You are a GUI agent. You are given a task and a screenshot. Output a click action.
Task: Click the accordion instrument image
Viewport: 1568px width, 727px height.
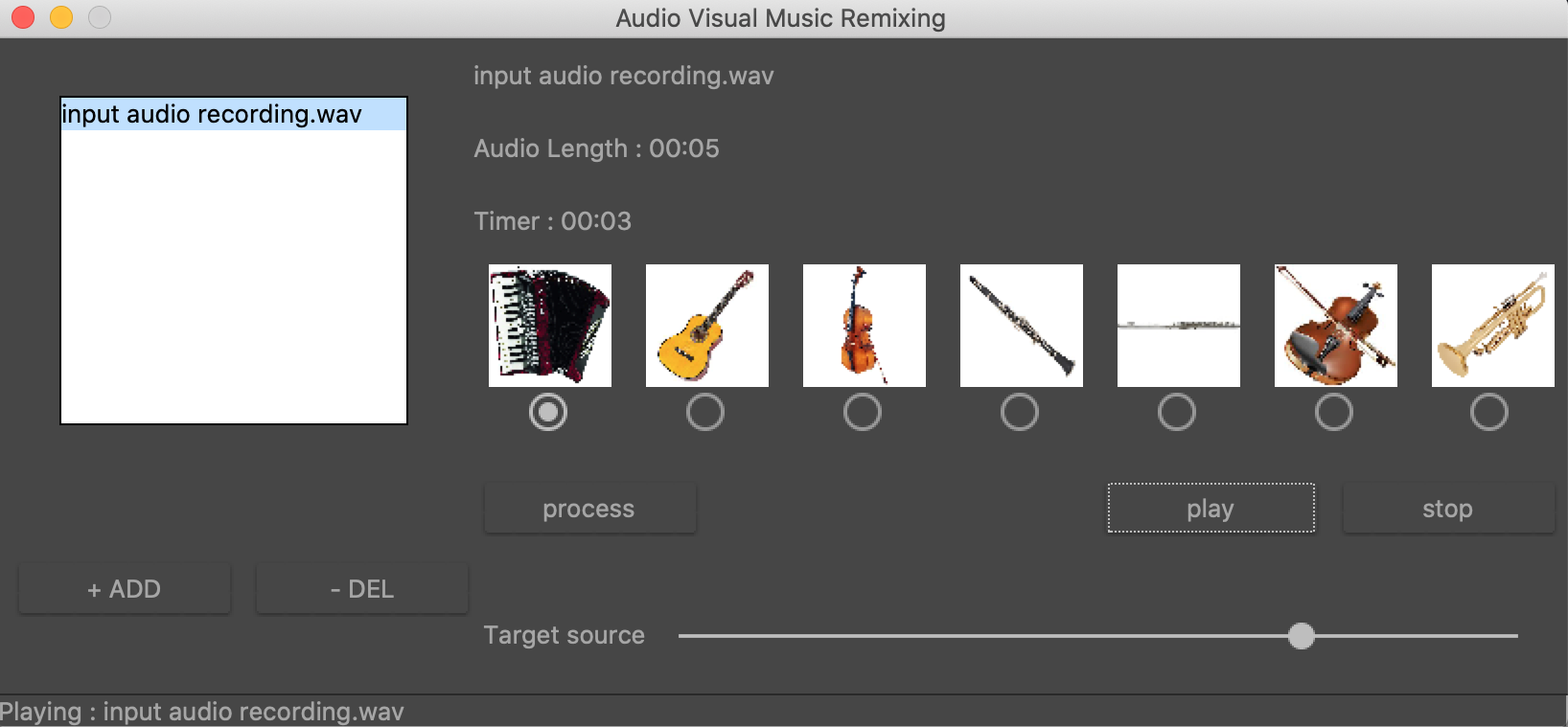click(x=549, y=326)
